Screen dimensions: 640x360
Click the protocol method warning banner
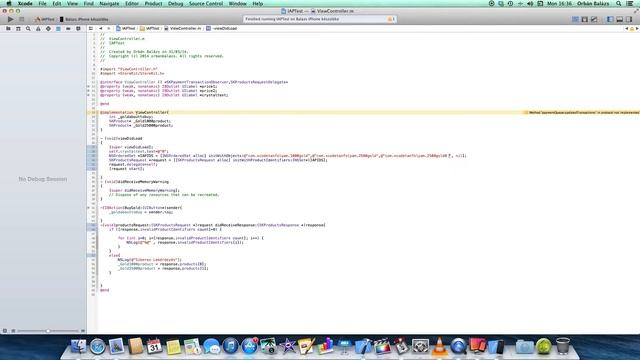click(582, 112)
